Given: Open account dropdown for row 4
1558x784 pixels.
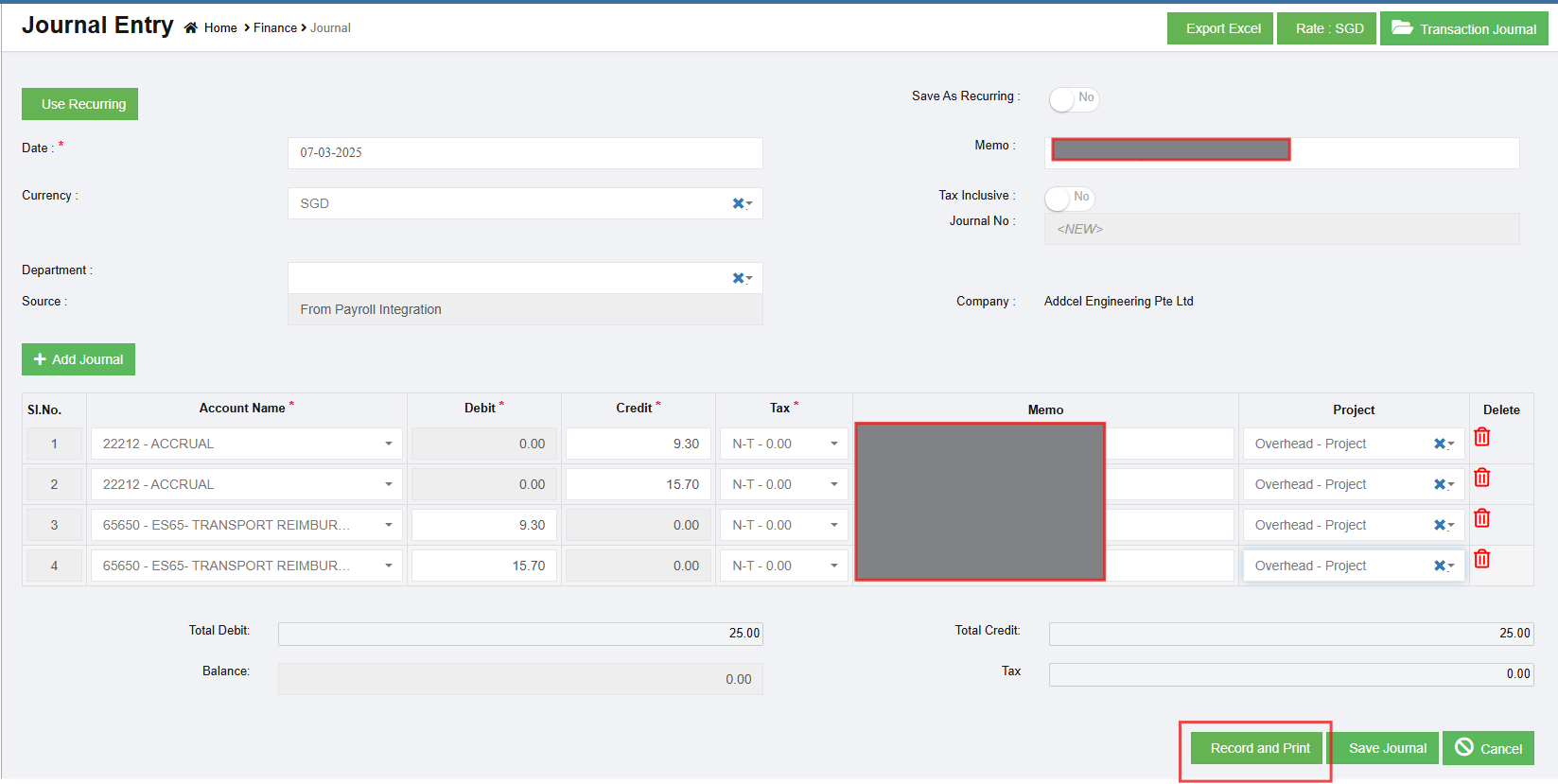Looking at the screenshot, I should pyautogui.click(x=388, y=566).
